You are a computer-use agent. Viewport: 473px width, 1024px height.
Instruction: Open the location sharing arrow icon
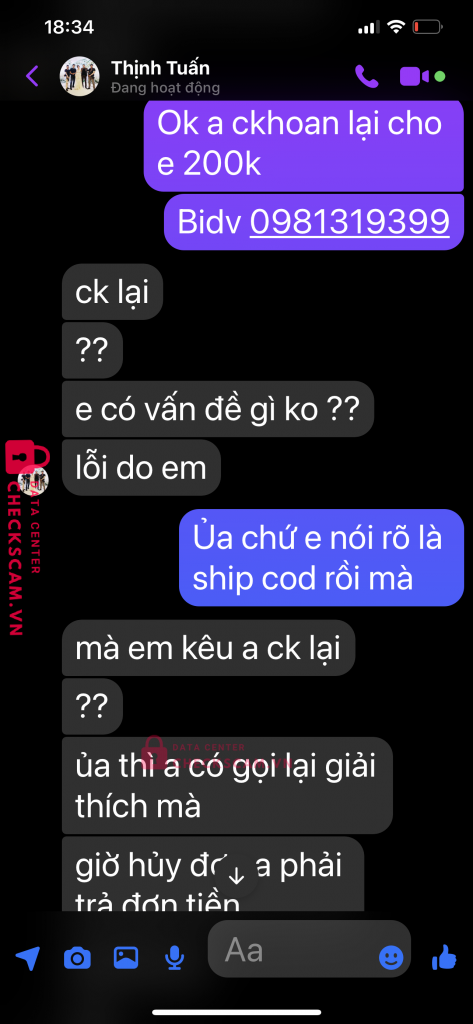click(x=27, y=959)
